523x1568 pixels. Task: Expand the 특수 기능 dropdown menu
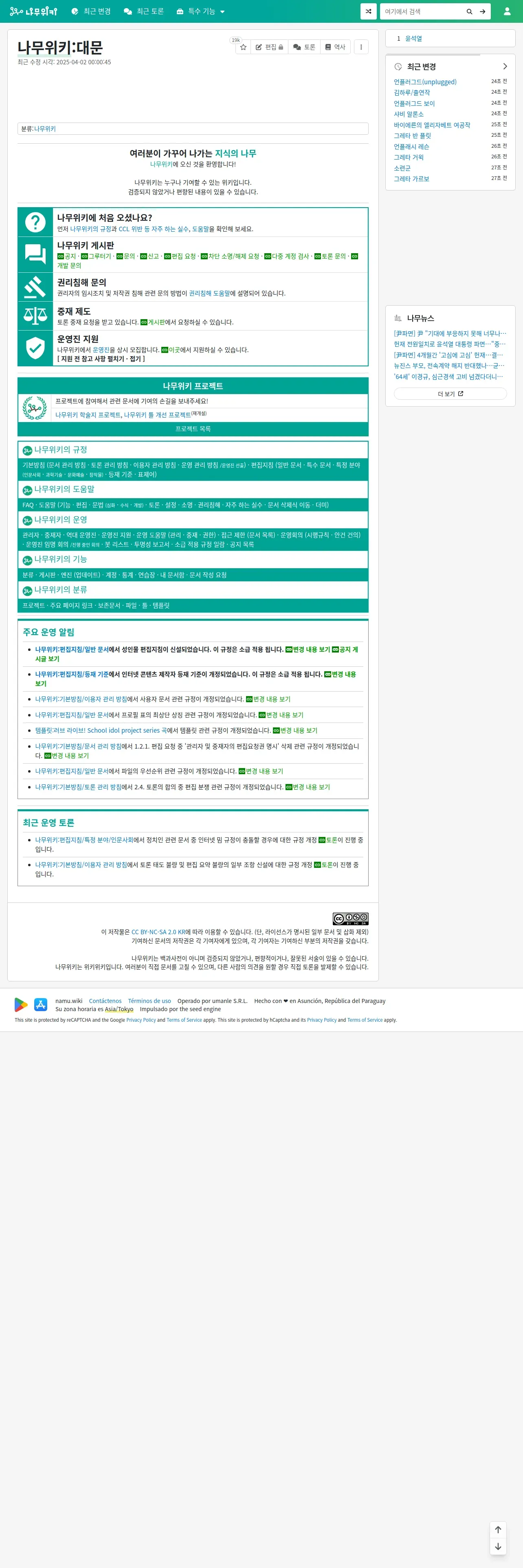(200, 11)
